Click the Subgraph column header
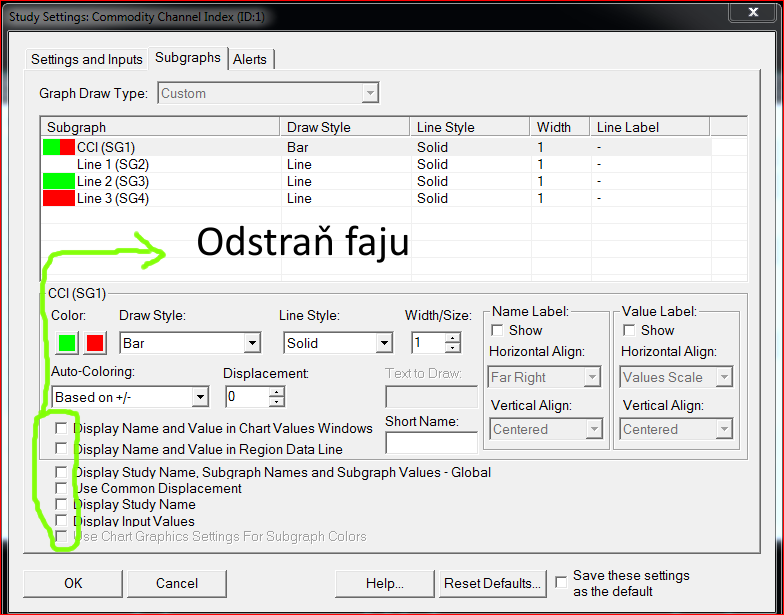Viewport: 784px width, 615px height. click(160, 127)
